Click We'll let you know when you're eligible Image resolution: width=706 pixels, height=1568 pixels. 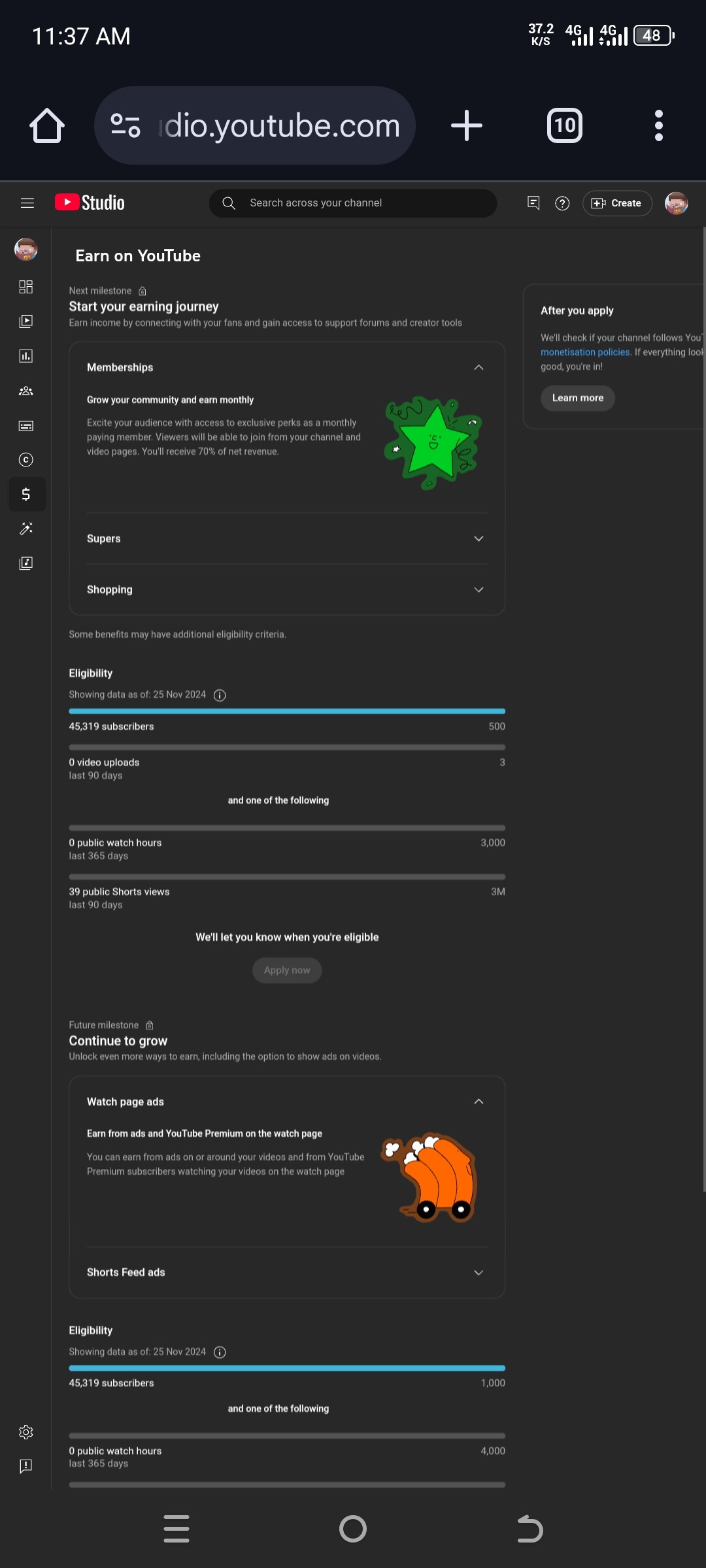pyautogui.click(x=287, y=937)
